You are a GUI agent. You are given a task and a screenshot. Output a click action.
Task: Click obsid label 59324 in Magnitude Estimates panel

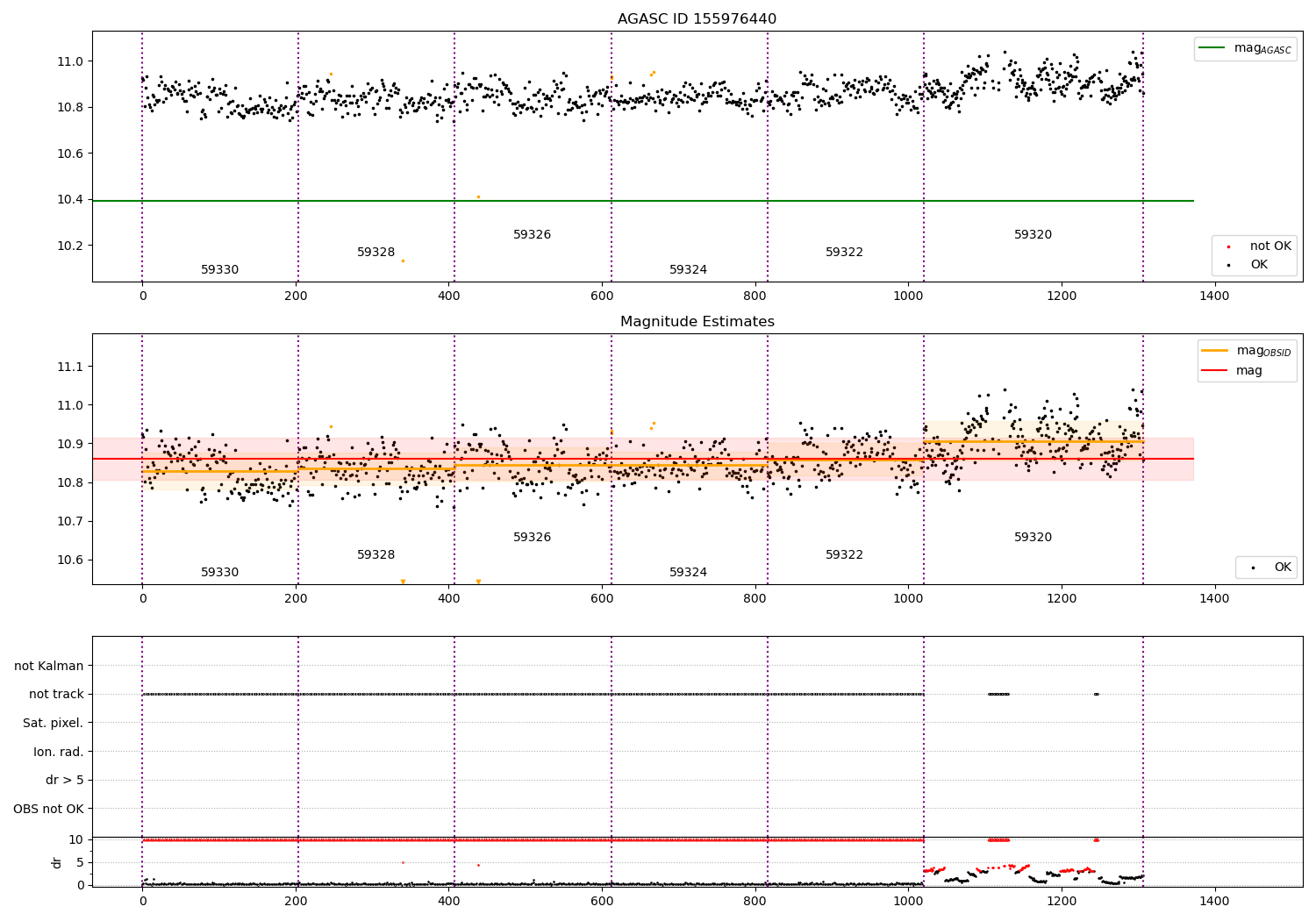point(688,573)
